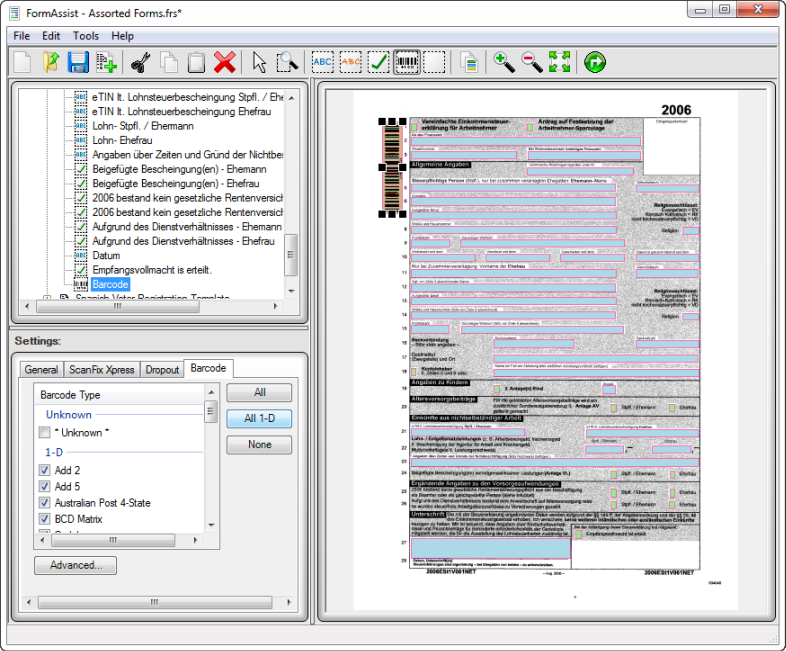
Task: Click the green circular arrow icon
Action: coord(595,62)
